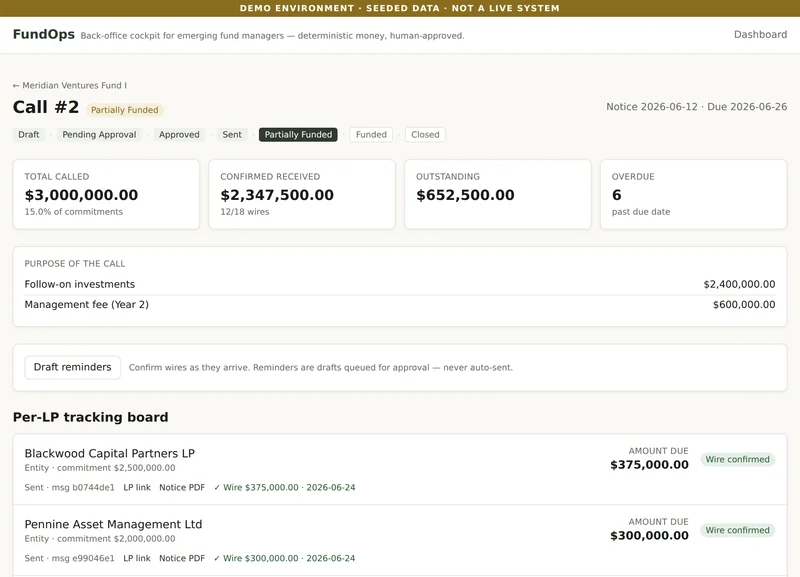Click the Total Called amount $3,000,000.00

click(81, 195)
